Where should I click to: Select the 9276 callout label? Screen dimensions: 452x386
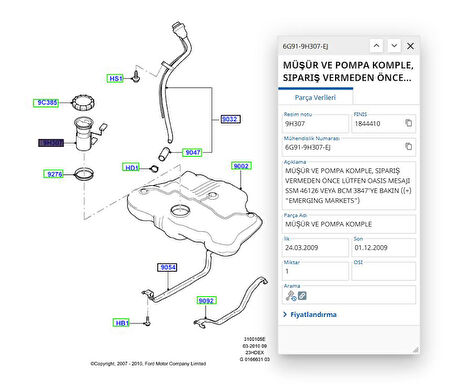53,174
